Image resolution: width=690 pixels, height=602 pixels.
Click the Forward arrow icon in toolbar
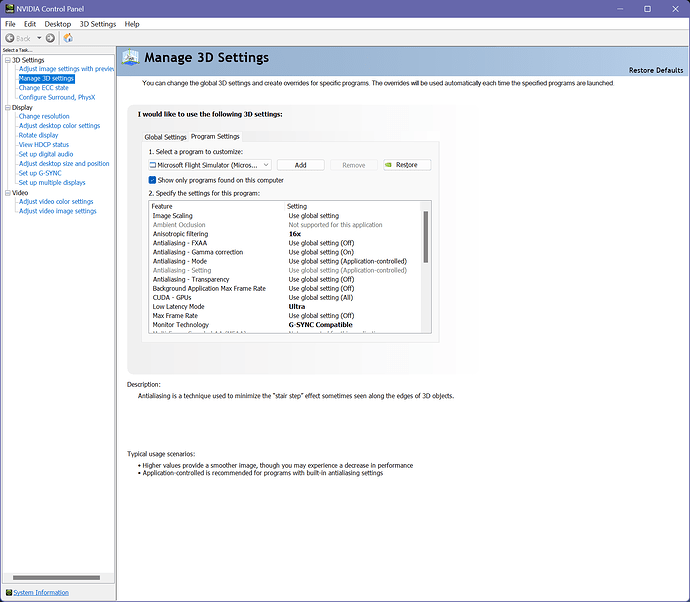[50, 38]
